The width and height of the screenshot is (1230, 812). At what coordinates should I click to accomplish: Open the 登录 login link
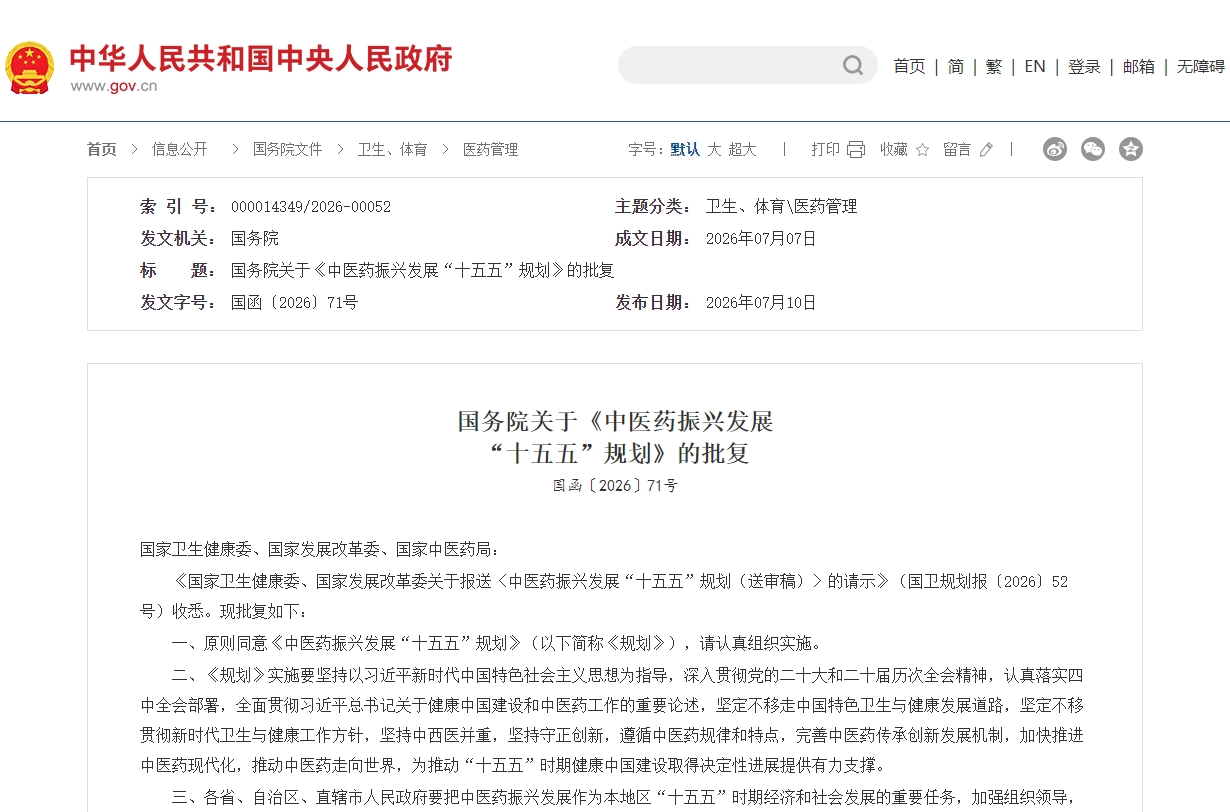[1084, 67]
